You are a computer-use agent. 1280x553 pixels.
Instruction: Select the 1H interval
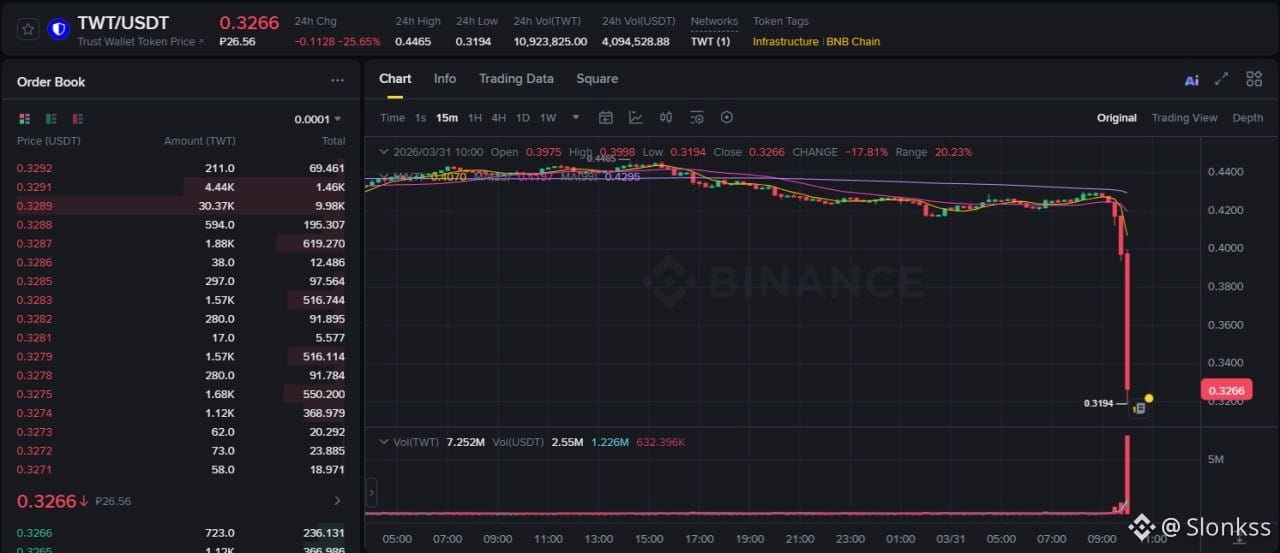click(475, 118)
